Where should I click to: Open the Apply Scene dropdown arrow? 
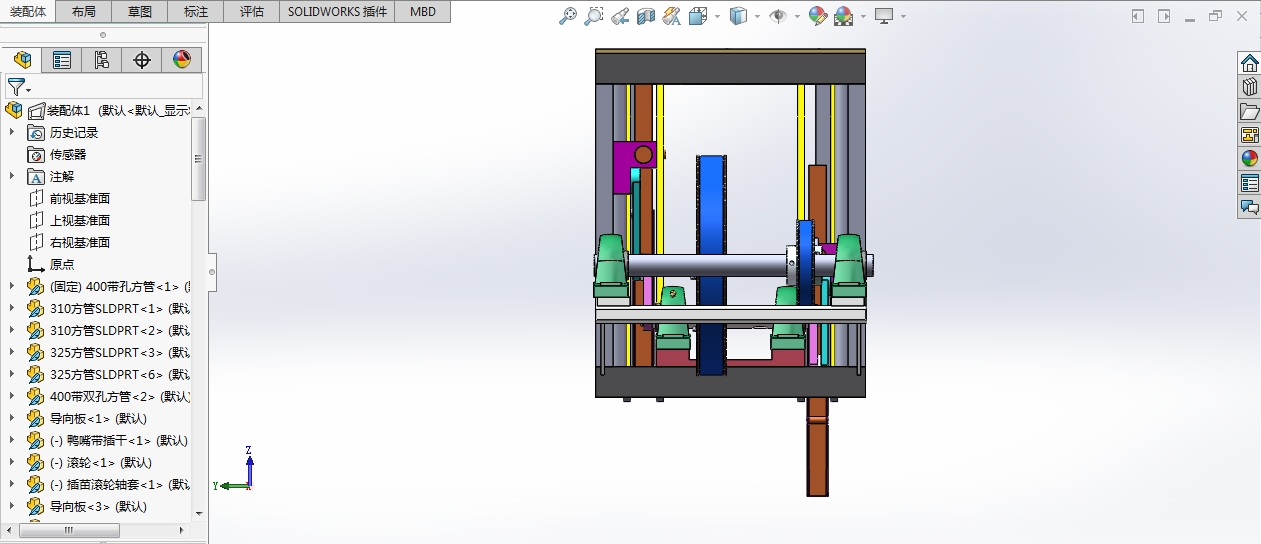pyautogui.click(x=863, y=17)
